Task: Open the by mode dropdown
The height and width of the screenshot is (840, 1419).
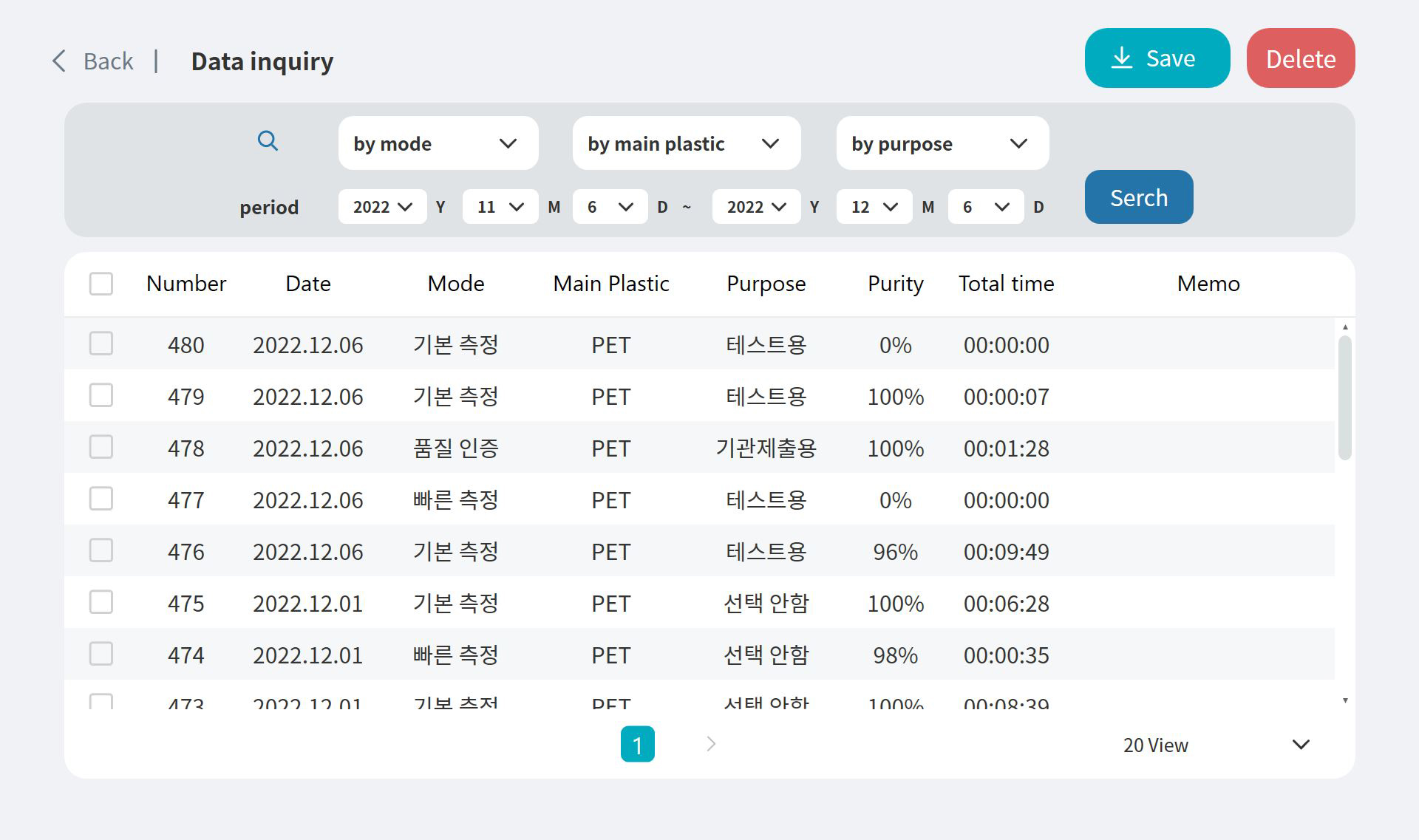Action: coord(438,143)
